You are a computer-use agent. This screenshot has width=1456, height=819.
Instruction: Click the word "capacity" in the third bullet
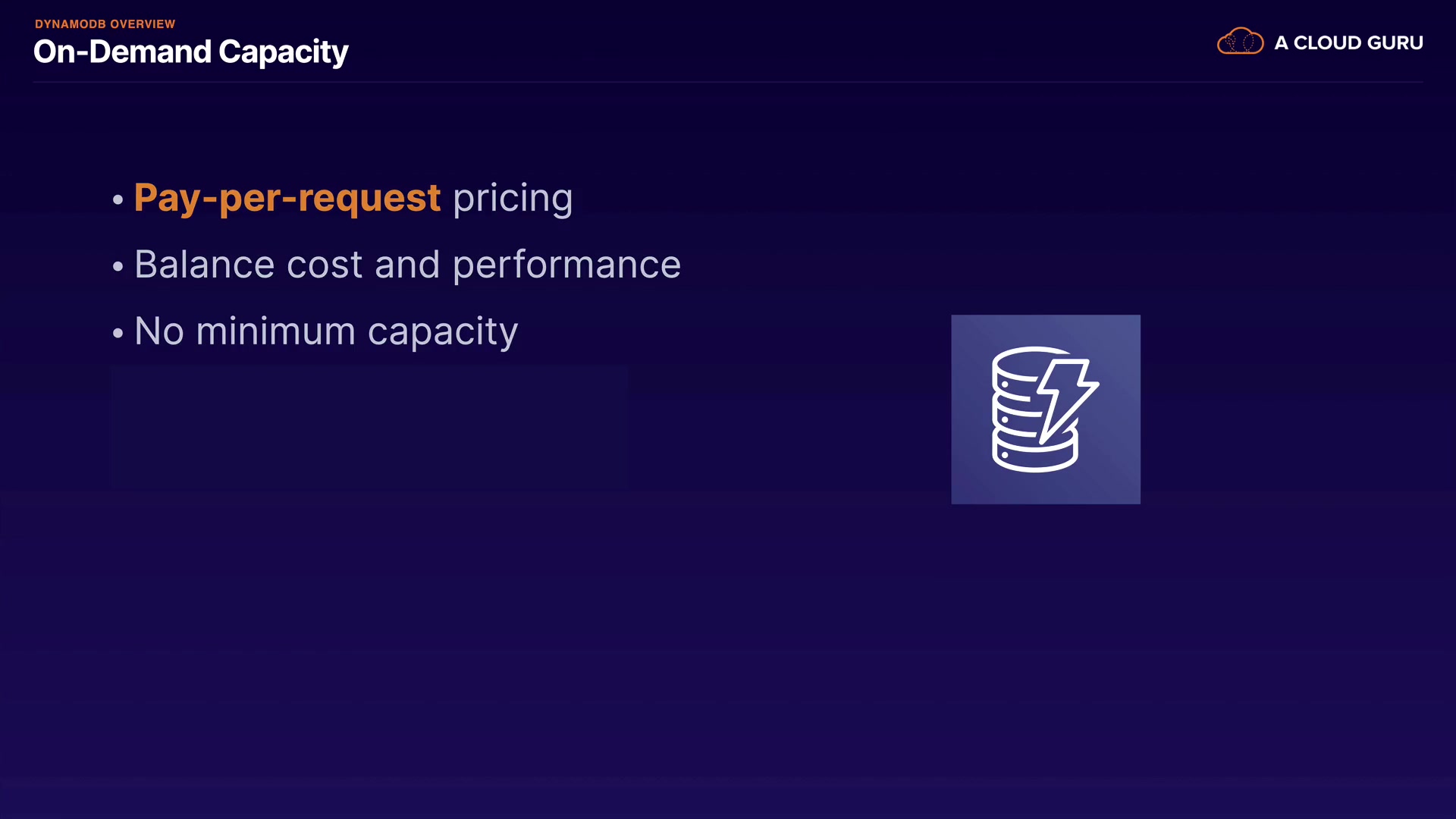(x=443, y=331)
